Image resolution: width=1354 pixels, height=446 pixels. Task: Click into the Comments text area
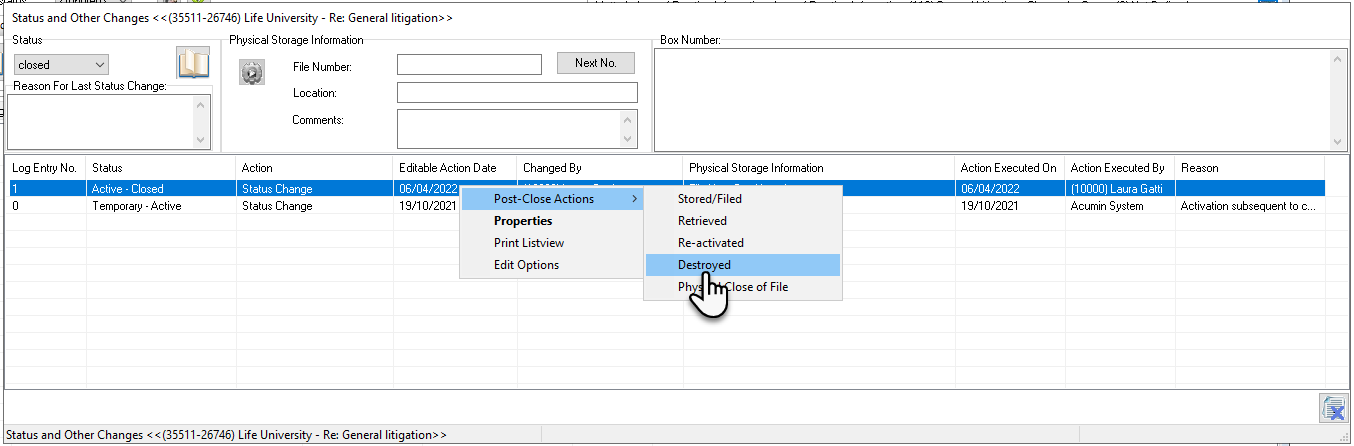click(x=509, y=129)
